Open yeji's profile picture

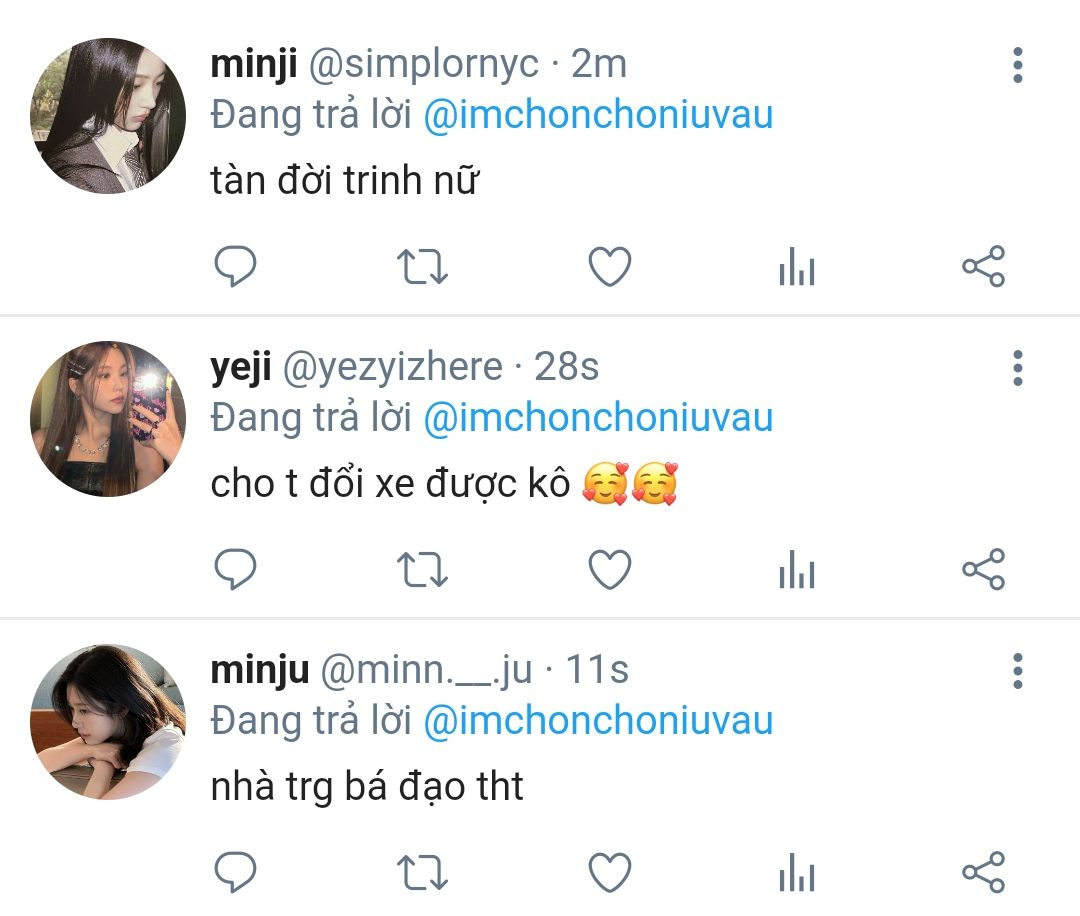pyautogui.click(x=108, y=419)
